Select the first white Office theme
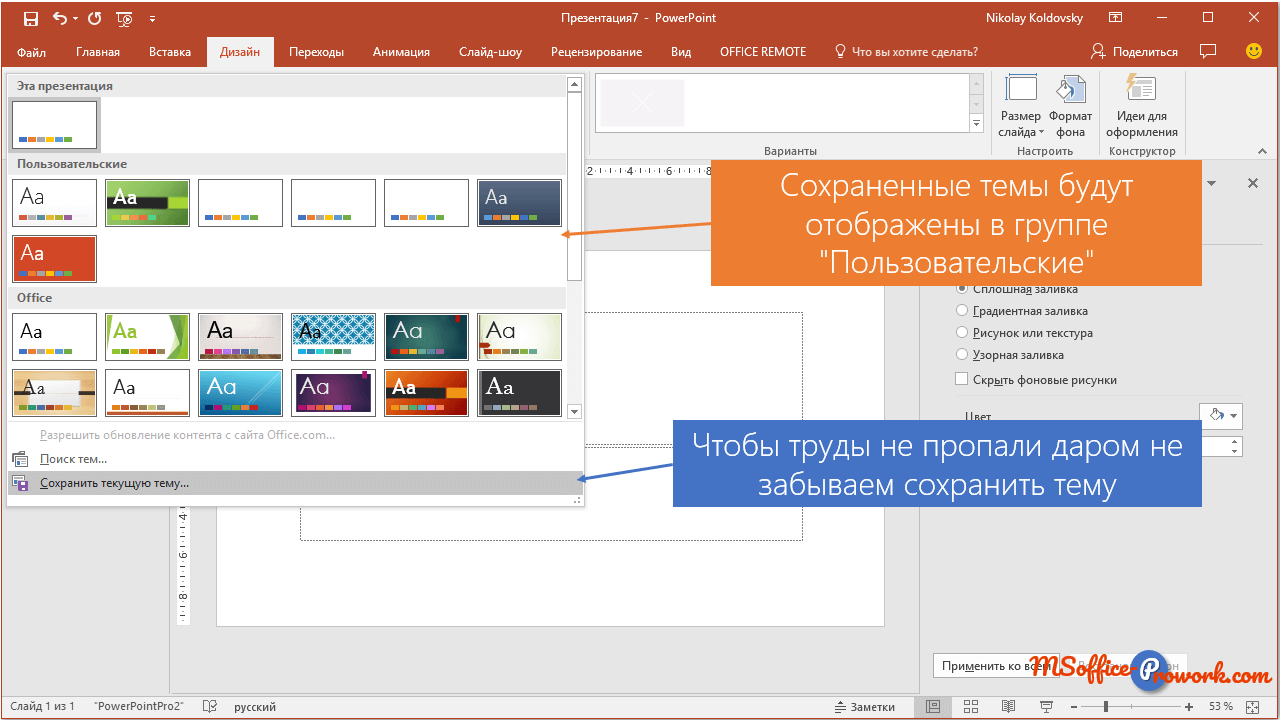The image size is (1281, 722). [55, 337]
